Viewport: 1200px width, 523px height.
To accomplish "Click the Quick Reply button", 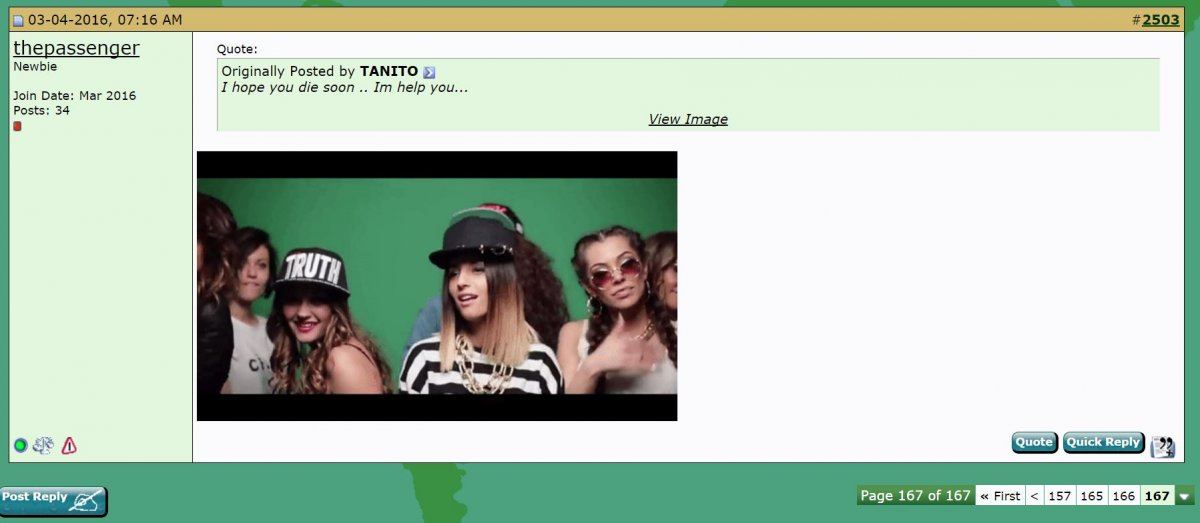I will 1103,442.
